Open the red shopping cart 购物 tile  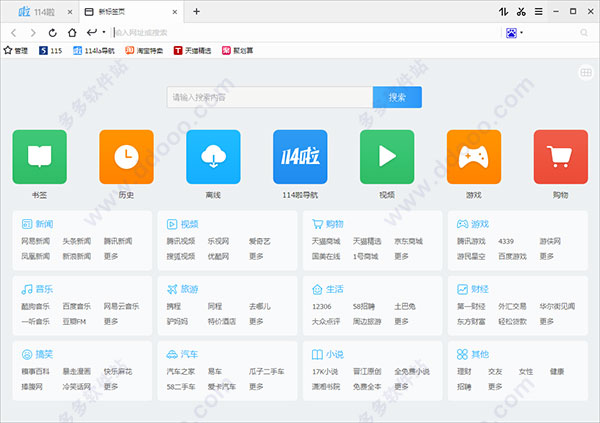pyautogui.click(x=561, y=157)
